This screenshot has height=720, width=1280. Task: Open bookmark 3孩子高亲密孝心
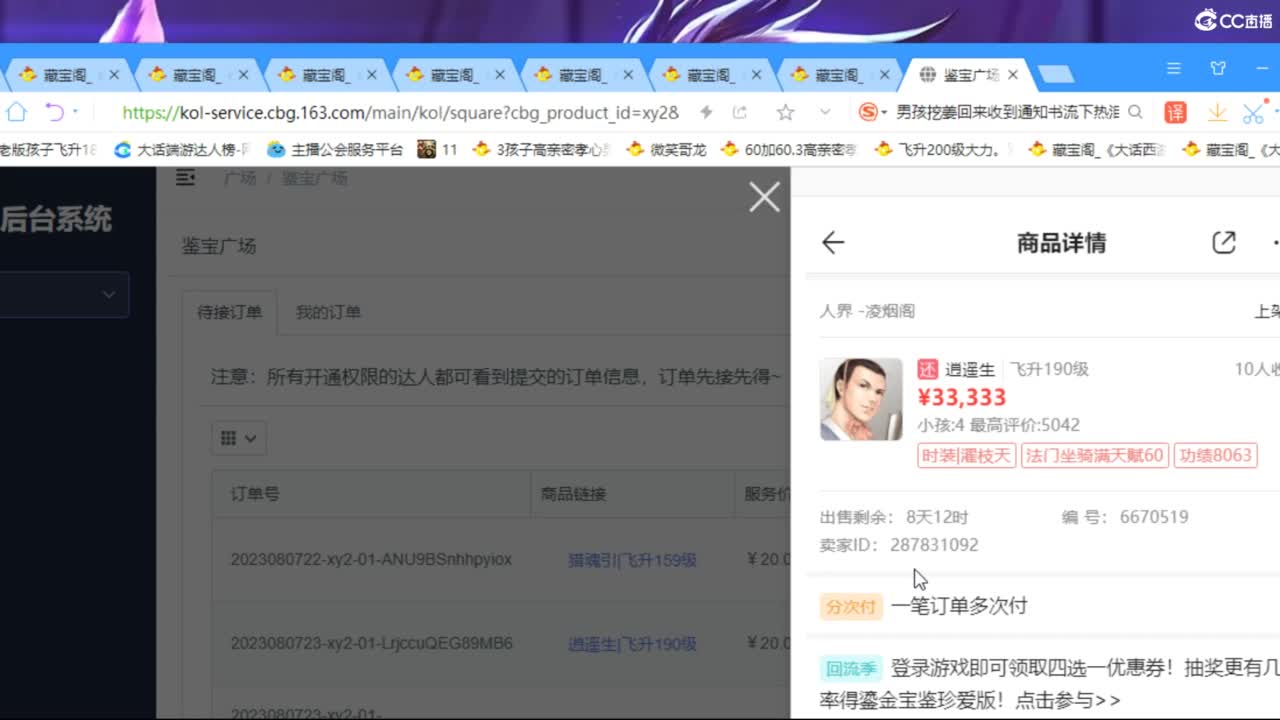coord(542,150)
